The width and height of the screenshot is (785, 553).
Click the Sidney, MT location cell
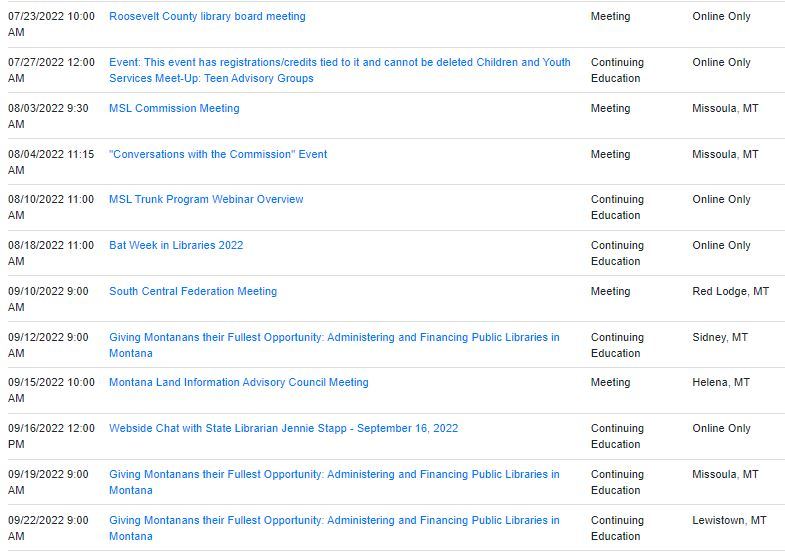pos(719,338)
